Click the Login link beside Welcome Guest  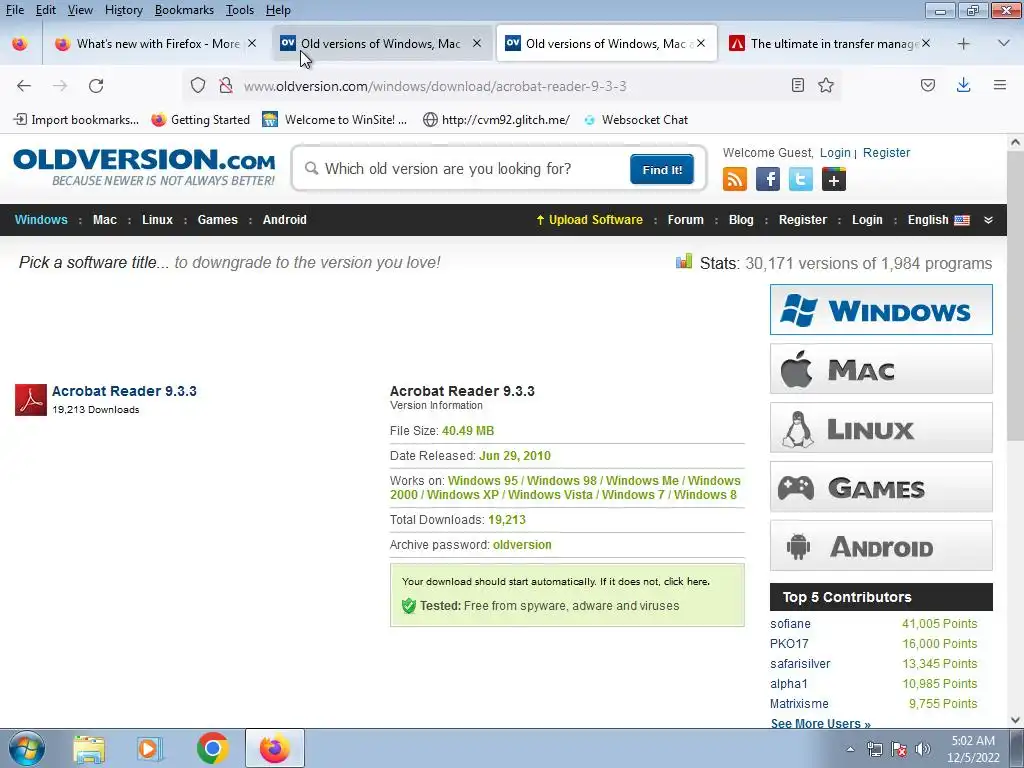835,153
